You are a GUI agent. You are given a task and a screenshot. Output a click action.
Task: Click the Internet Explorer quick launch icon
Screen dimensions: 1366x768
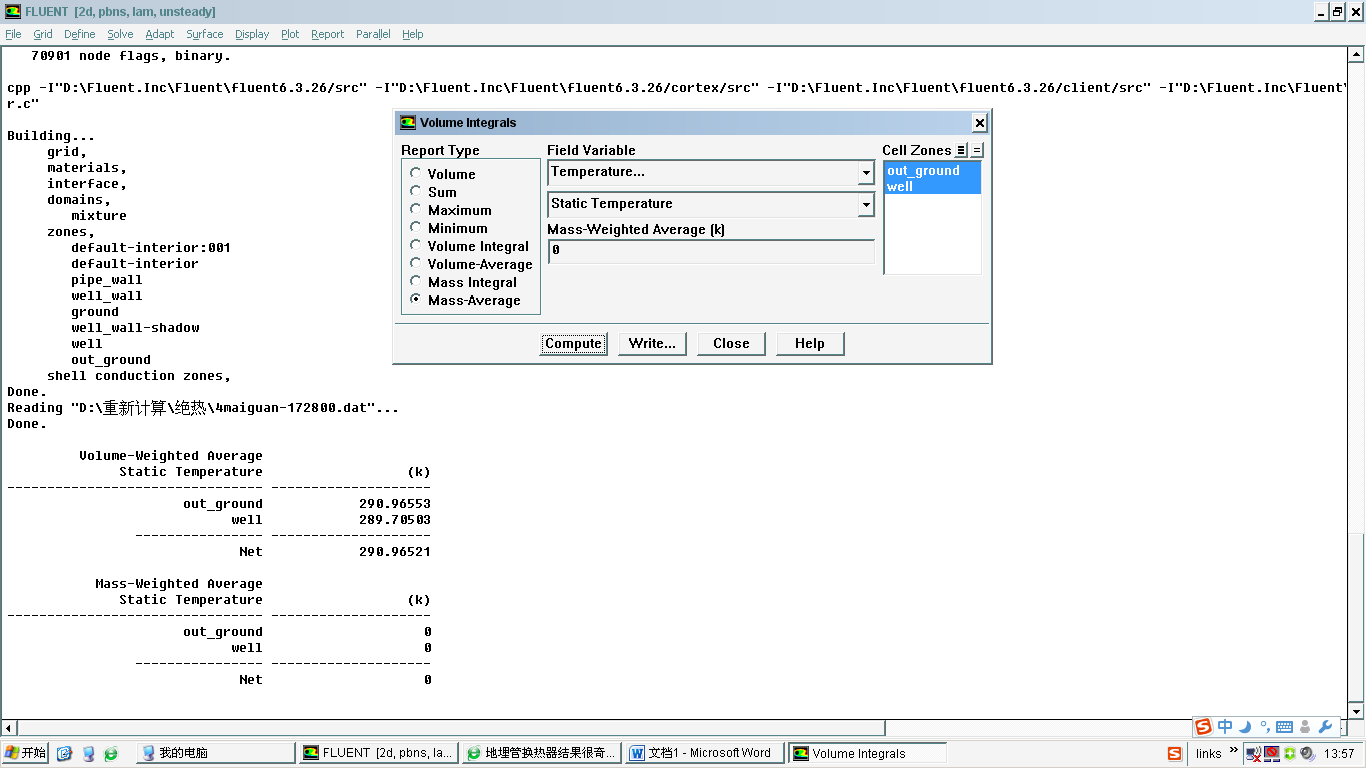[x=111, y=753]
